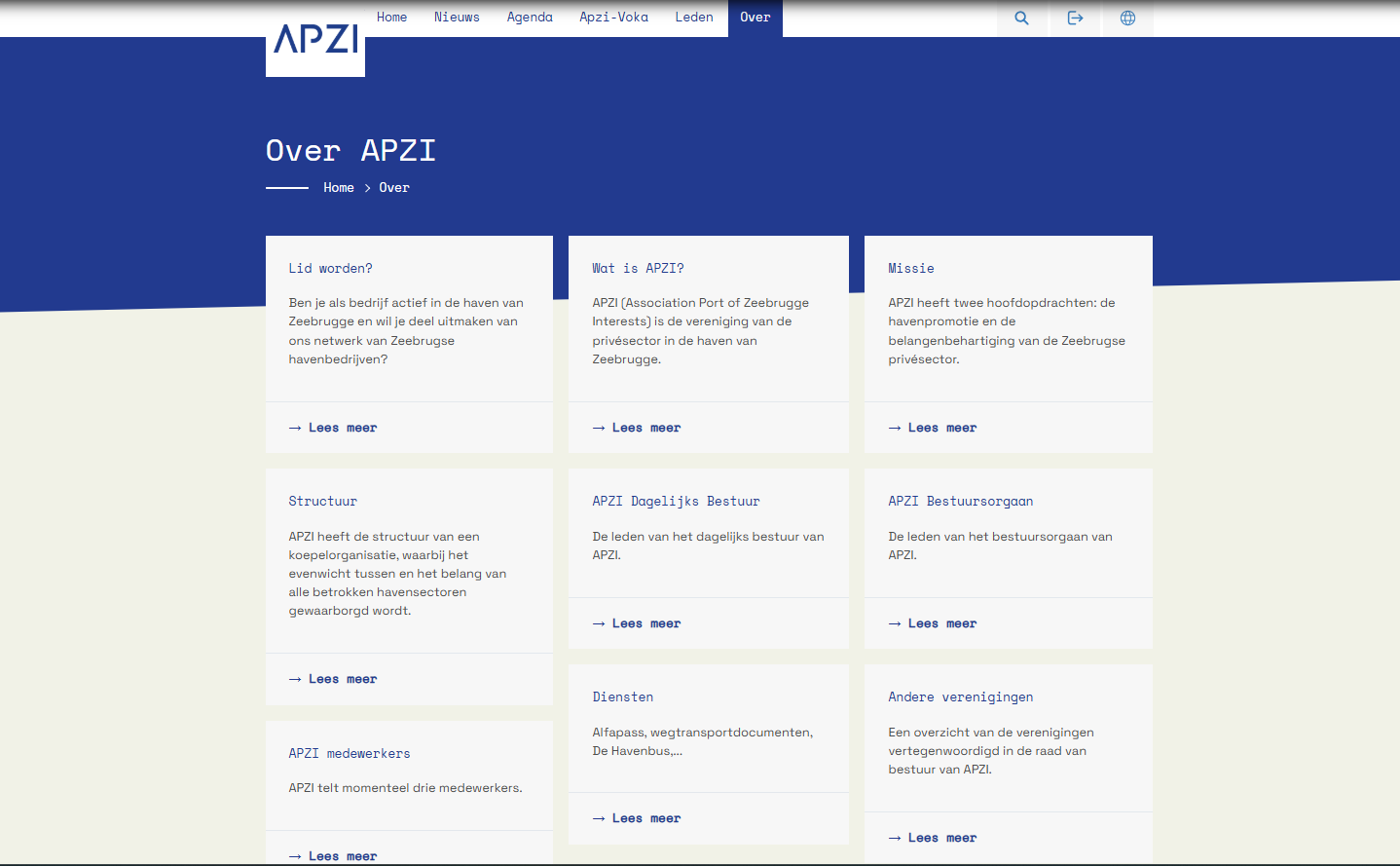
Task: Open the Leden menu item
Action: (694, 18)
